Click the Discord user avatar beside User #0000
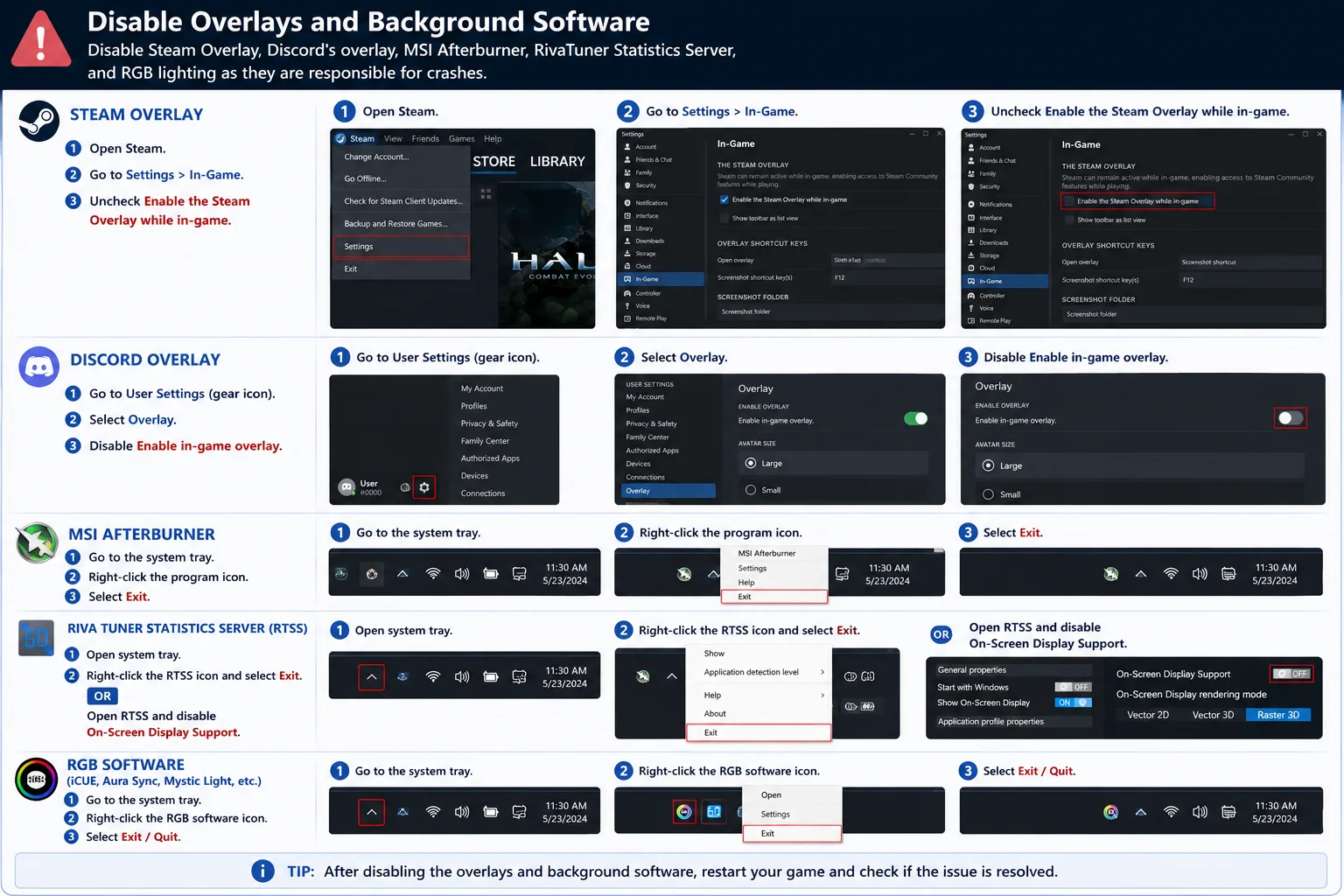This screenshot has height=896, width=1344. [346, 487]
